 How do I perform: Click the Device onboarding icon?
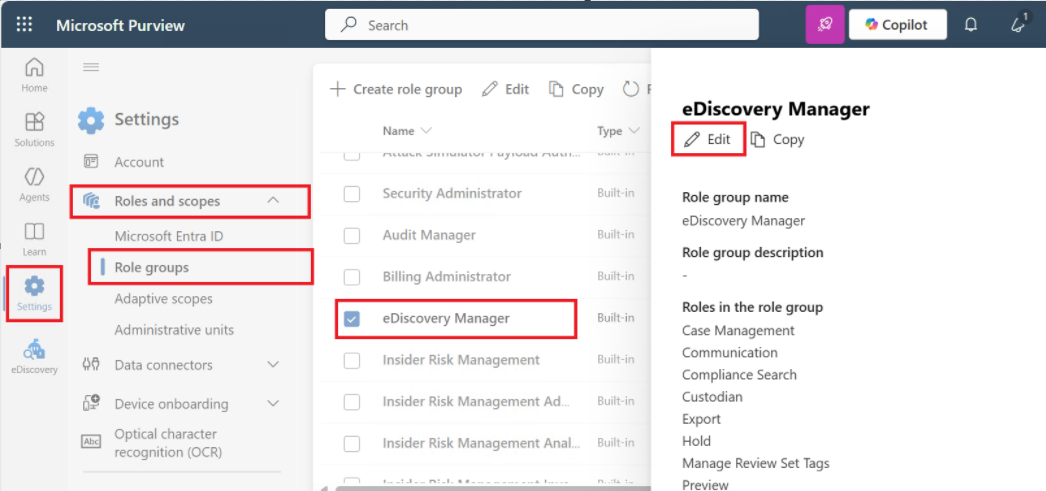[x=91, y=403]
